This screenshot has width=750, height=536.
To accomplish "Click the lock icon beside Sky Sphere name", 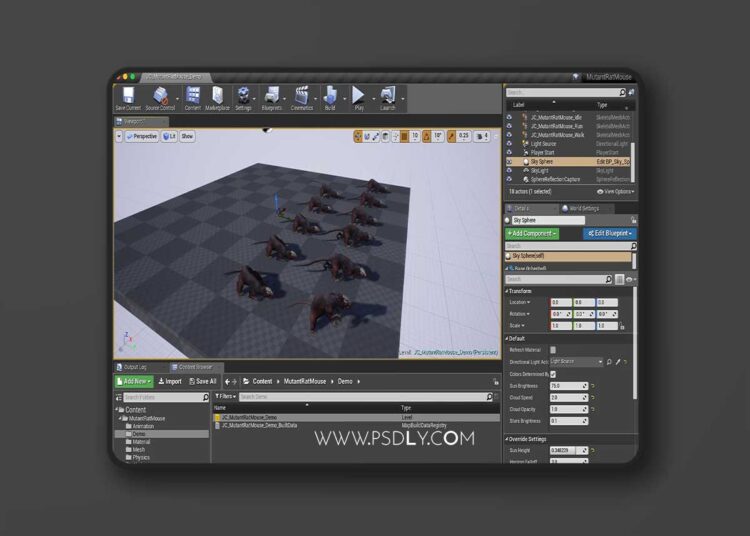I will click(633, 220).
